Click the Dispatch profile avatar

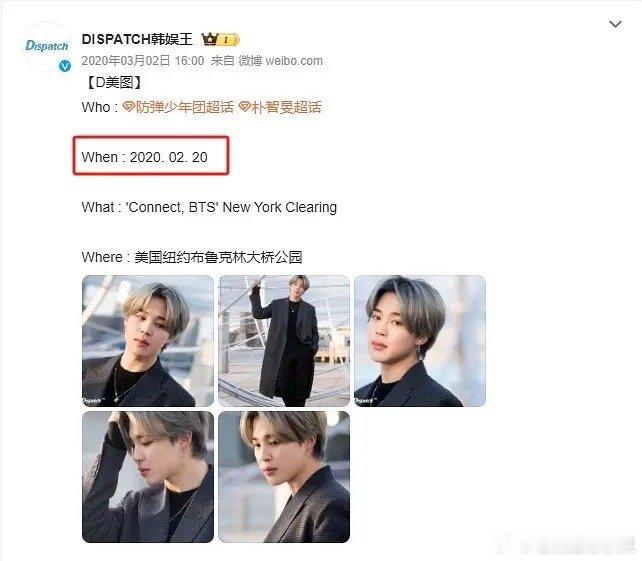point(47,47)
